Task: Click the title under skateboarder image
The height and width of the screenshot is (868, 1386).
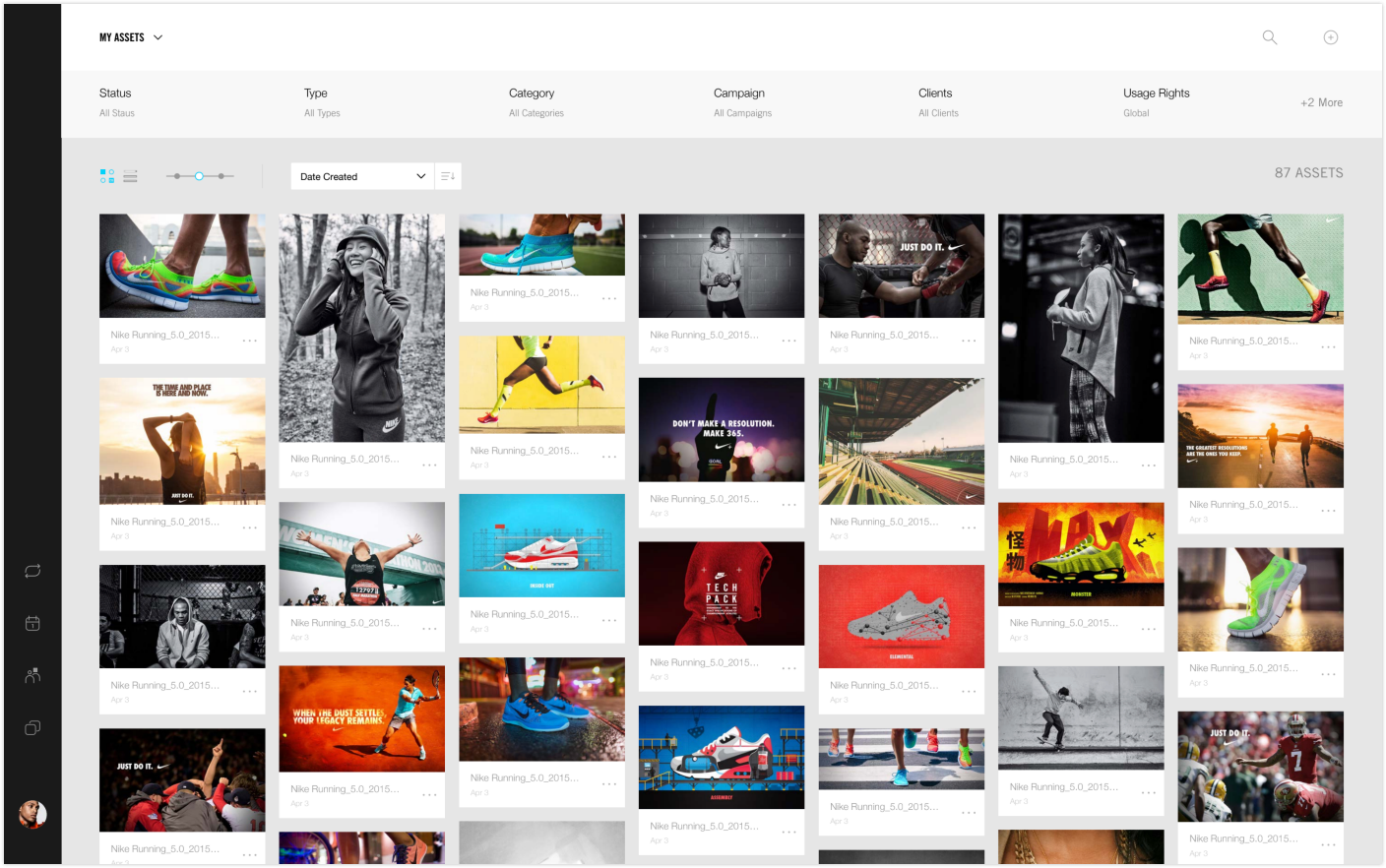Action: point(1063,787)
